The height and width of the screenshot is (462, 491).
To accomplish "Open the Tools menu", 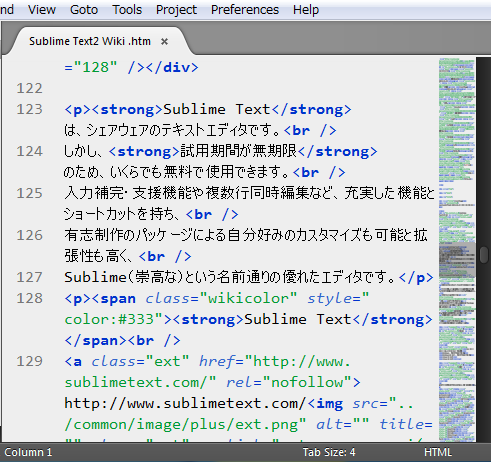I will [x=127, y=10].
